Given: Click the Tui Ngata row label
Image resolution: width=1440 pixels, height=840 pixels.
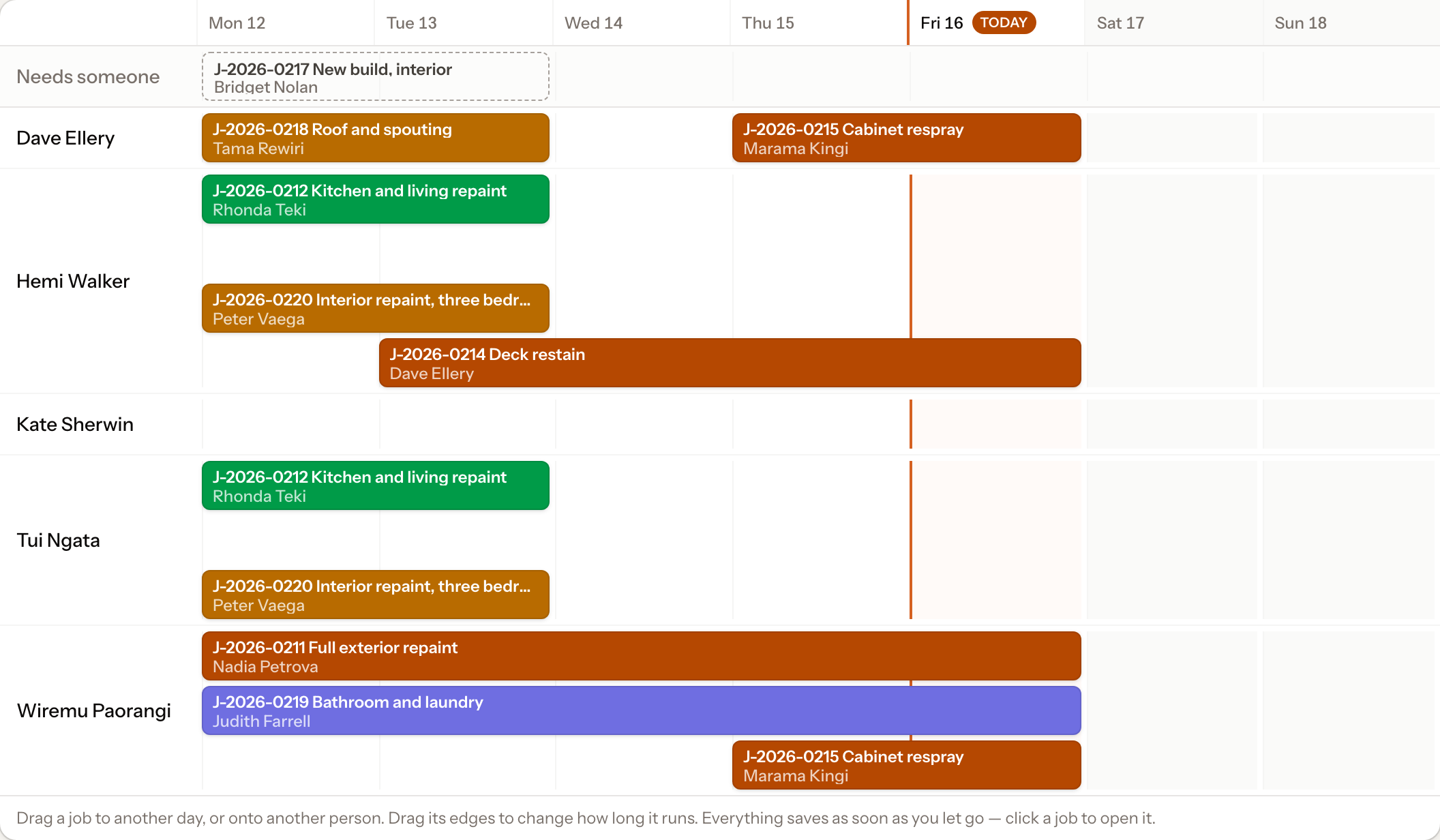Looking at the screenshot, I should tap(58, 540).
